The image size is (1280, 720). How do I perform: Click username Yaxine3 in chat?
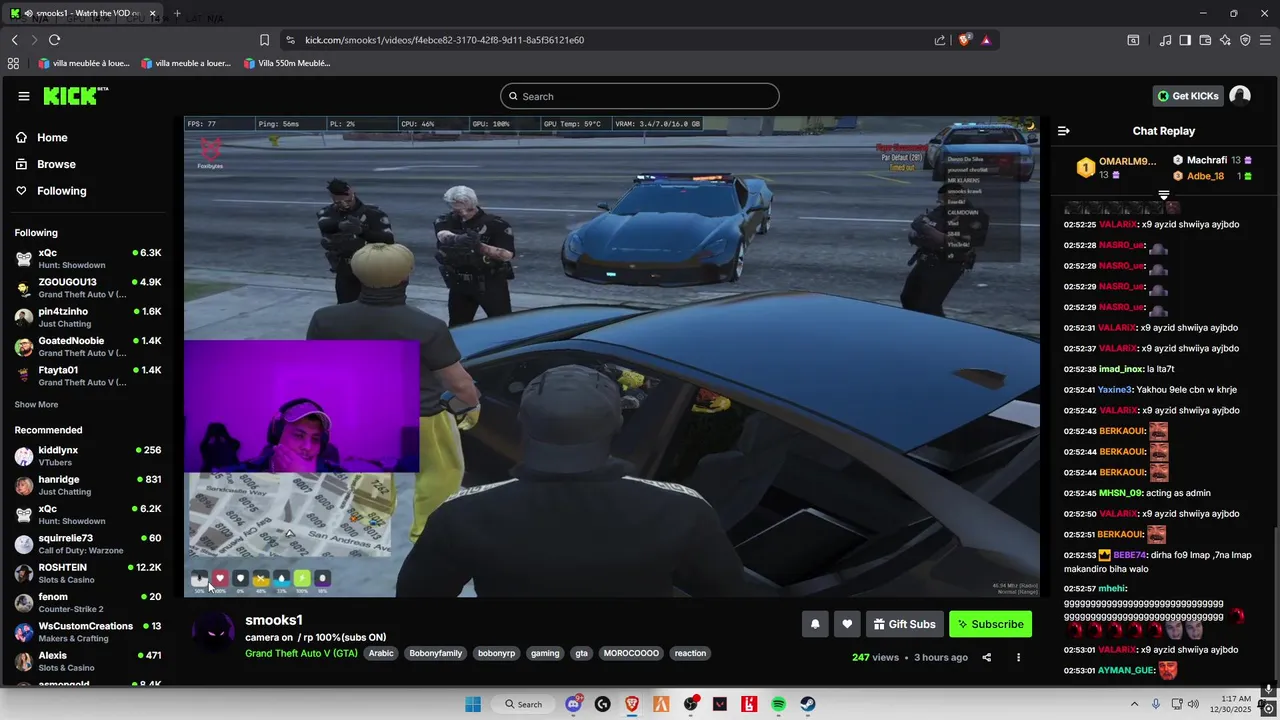(1115, 390)
